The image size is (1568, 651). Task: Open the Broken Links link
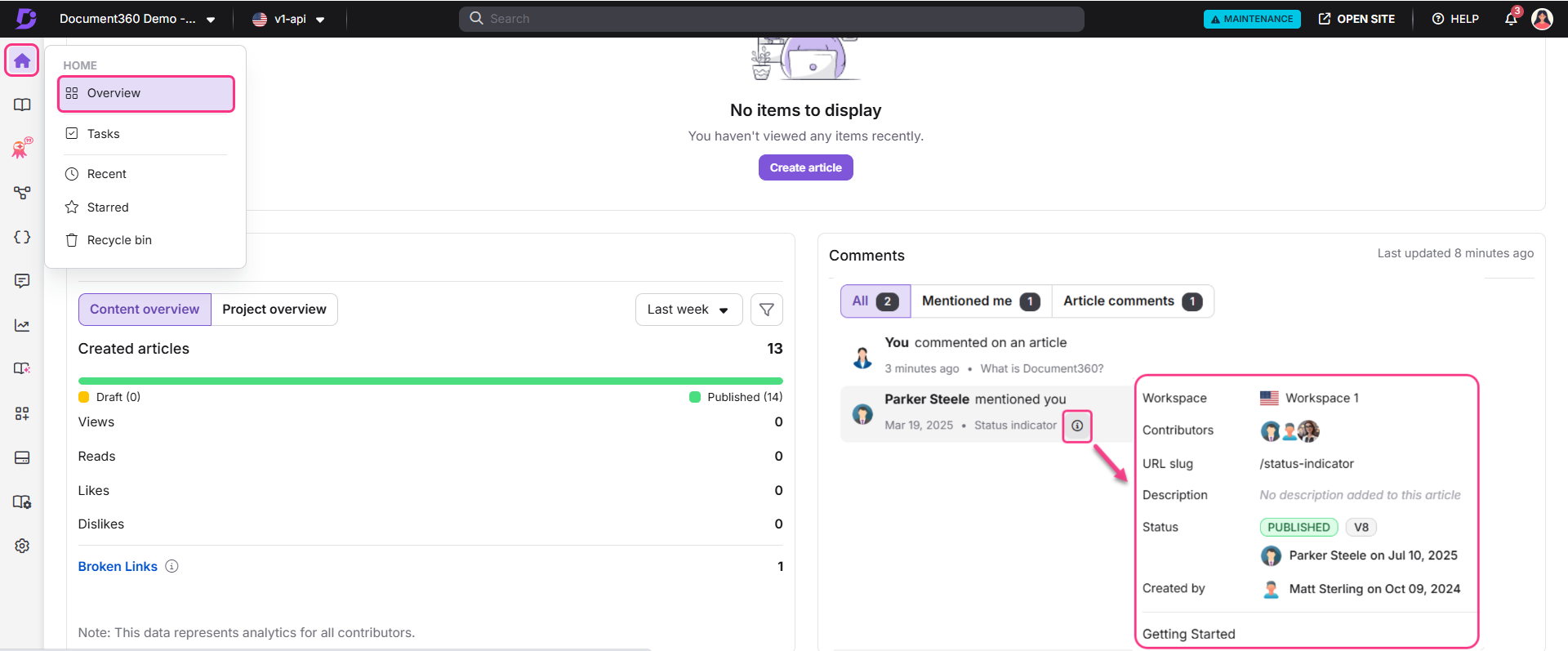[x=118, y=566]
